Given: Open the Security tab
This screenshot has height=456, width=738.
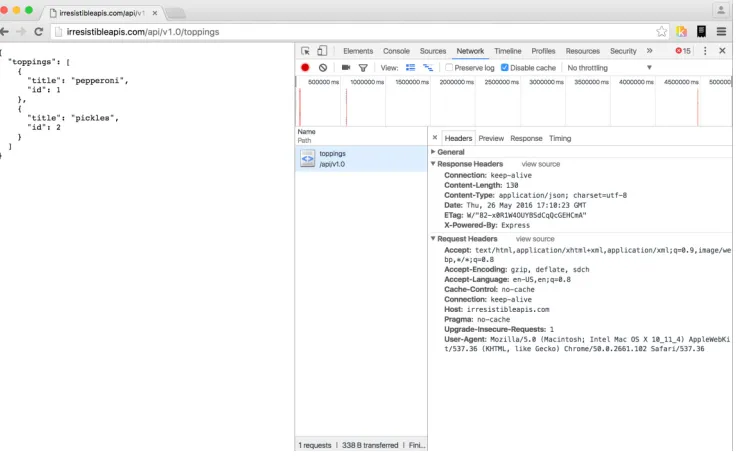Looking at the screenshot, I should [x=623, y=51].
